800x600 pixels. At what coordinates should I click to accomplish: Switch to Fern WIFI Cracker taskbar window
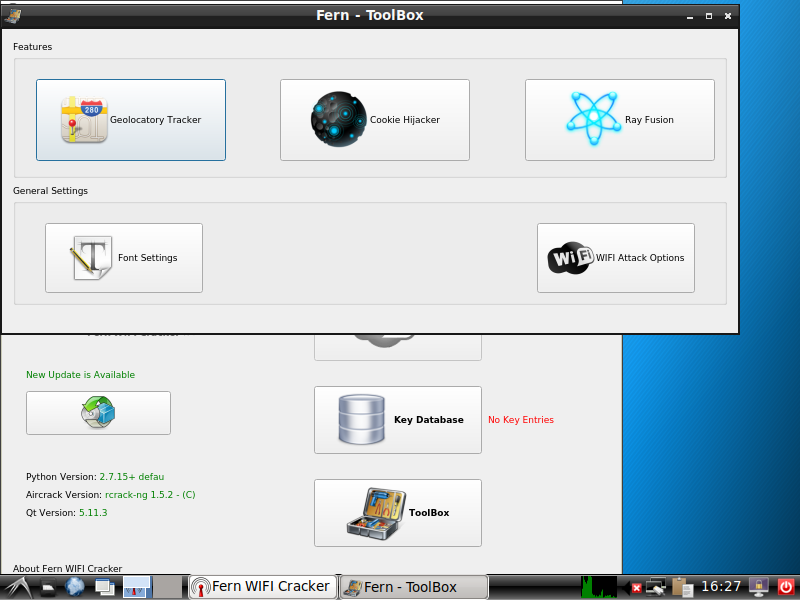(x=262, y=587)
